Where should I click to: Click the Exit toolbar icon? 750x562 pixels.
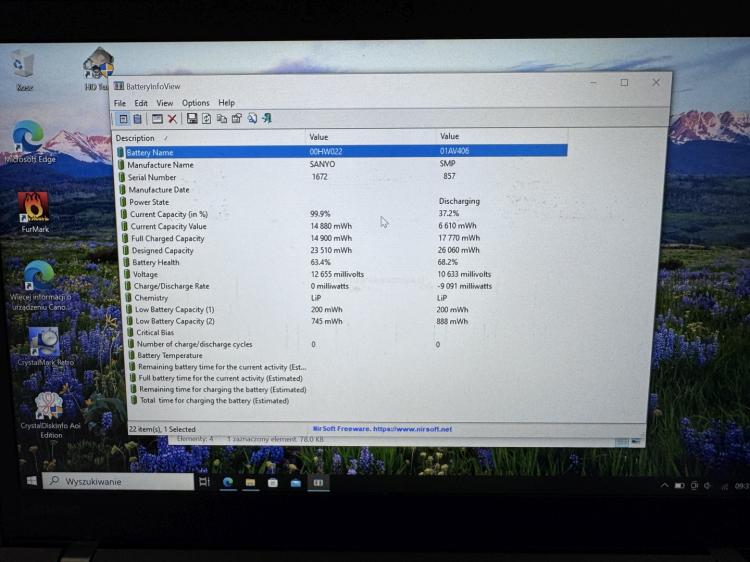[x=267, y=119]
